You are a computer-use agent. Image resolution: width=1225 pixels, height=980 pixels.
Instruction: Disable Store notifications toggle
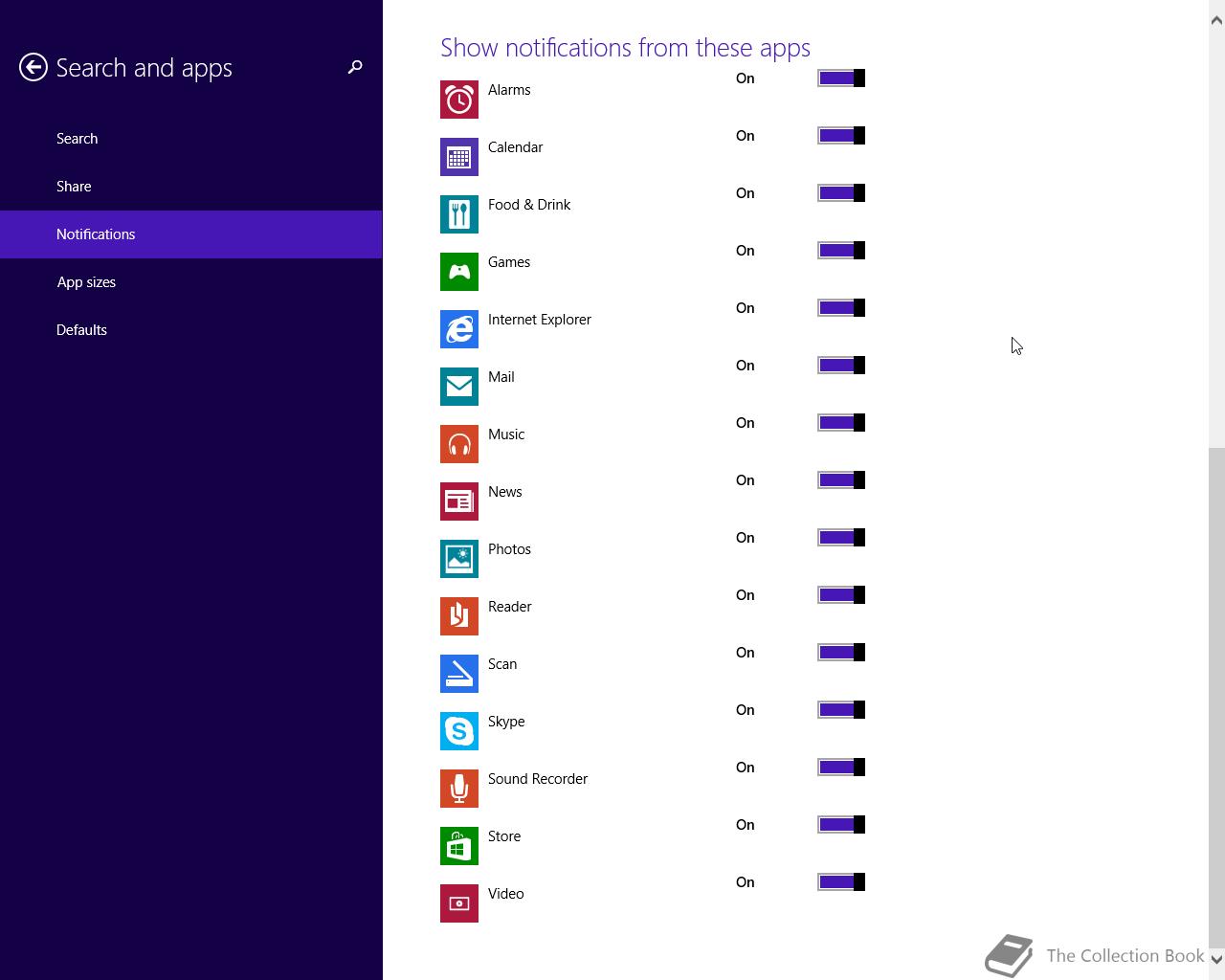click(x=841, y=825)
